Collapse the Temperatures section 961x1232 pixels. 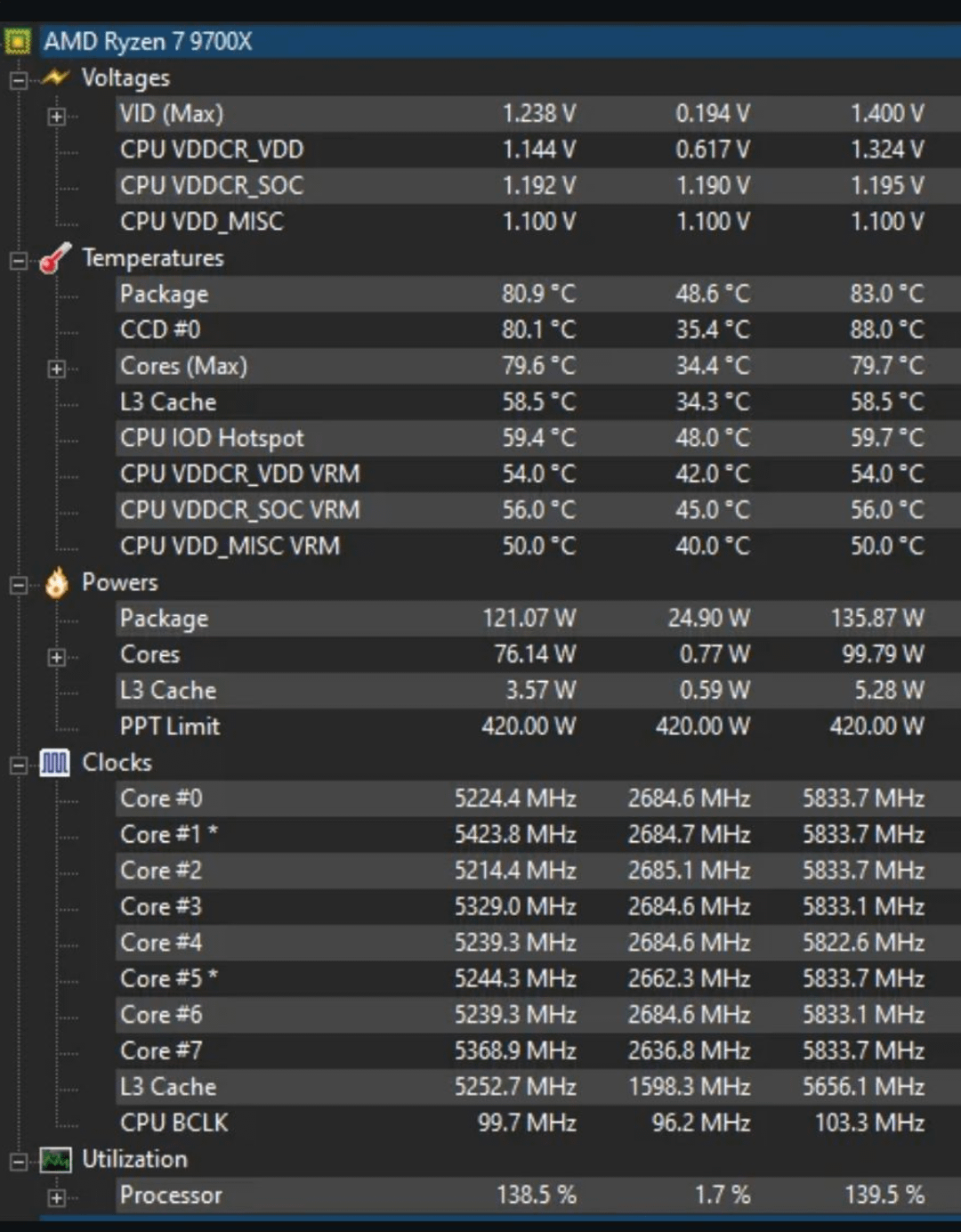[18, 261]
